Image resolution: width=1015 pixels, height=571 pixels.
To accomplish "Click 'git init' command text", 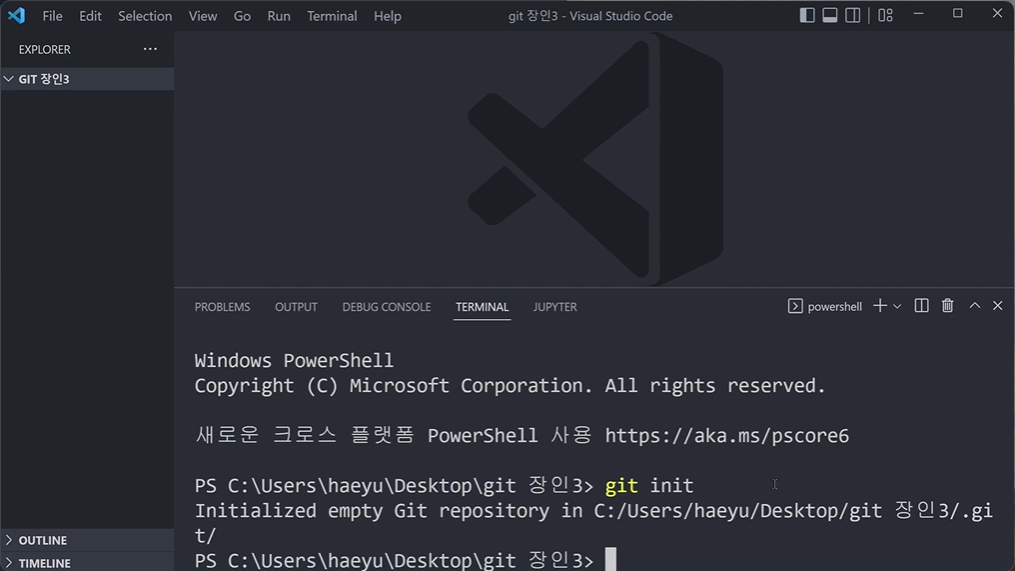I will coord(649,486).
